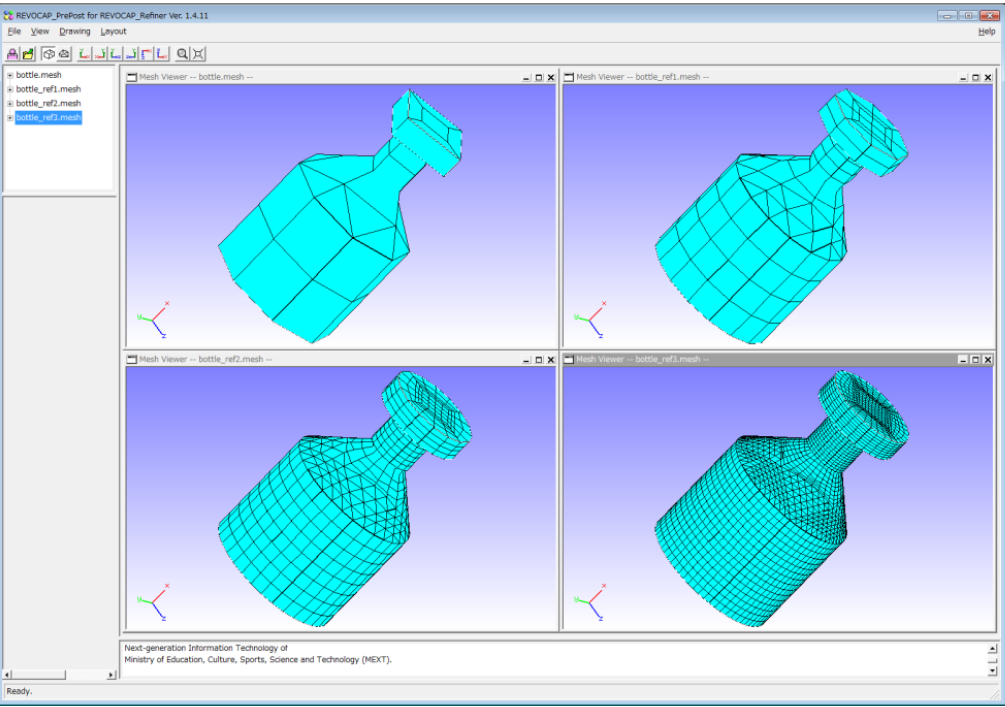
Task: Click the fit-to-window view icon
Action: tap(198, 53)
